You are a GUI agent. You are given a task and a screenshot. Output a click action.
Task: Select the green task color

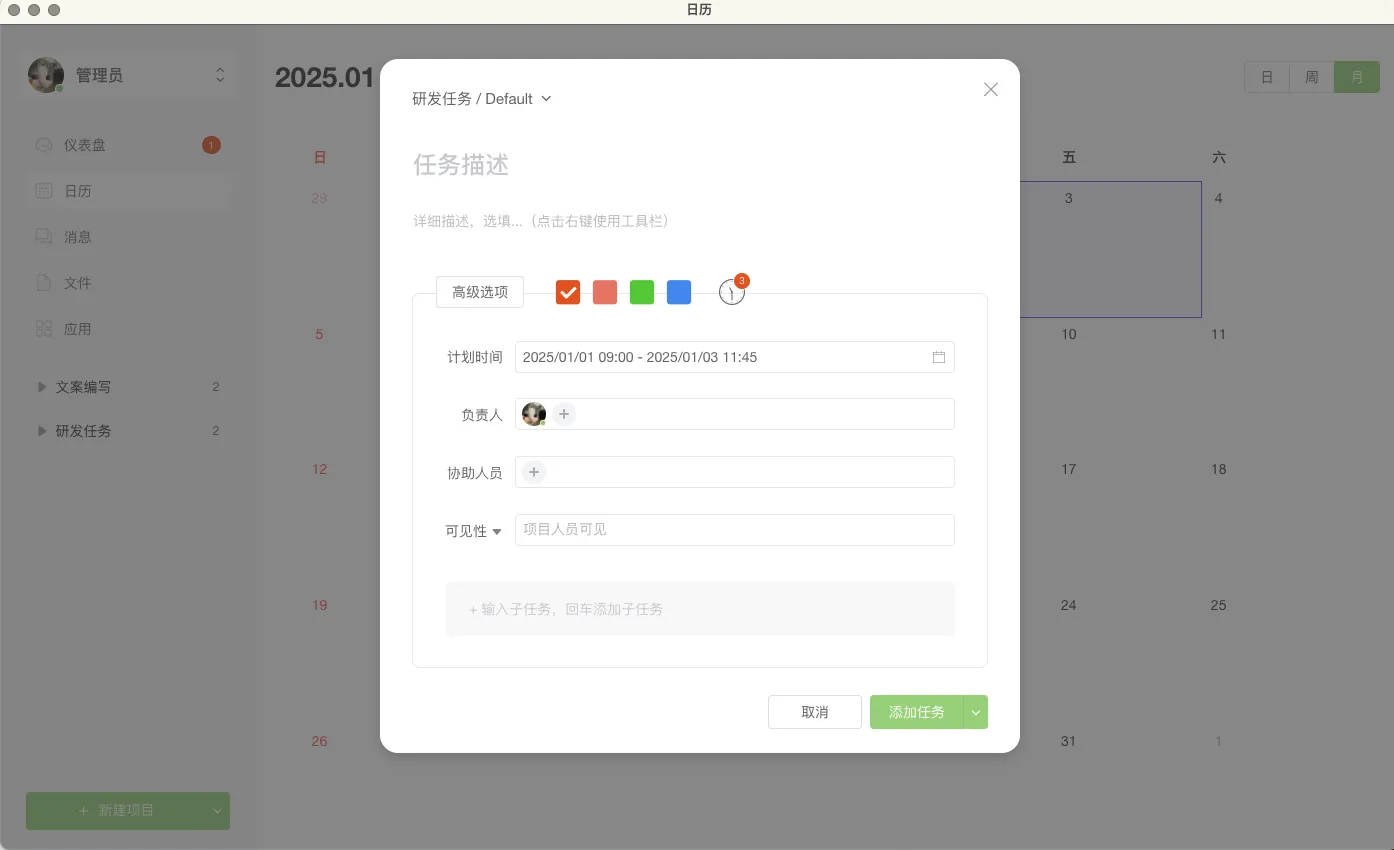[641, 292]
